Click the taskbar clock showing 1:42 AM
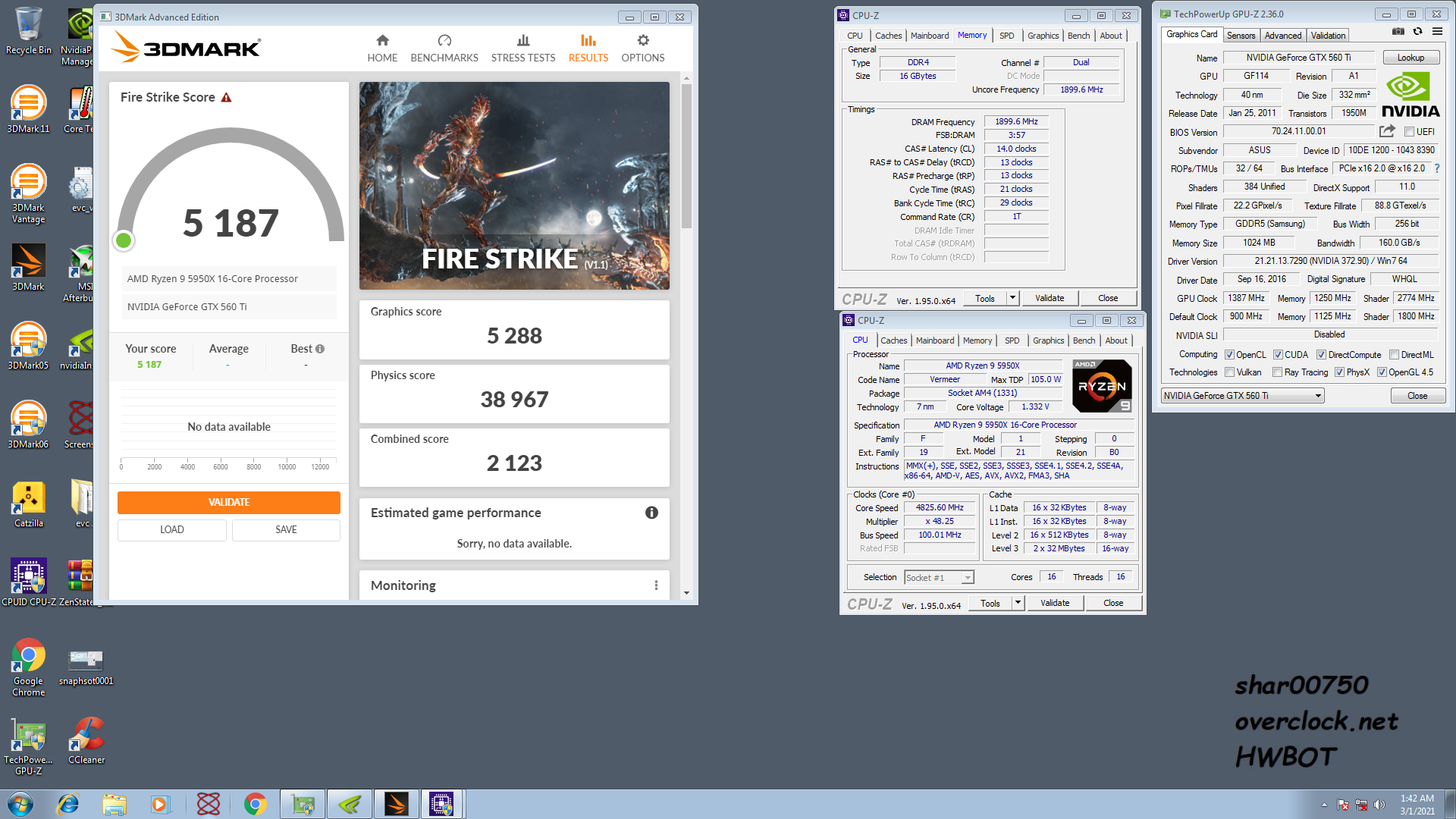Screen dimensions: 1456x819 click(1417, 804)
